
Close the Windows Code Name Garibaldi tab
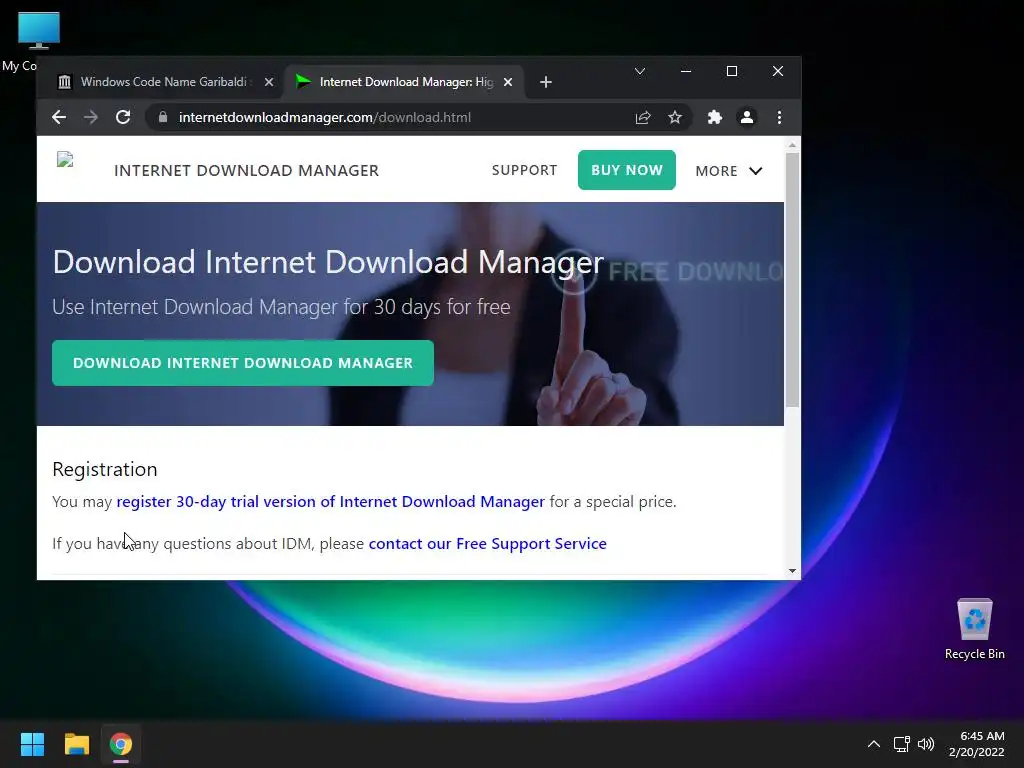click(268, 82)
